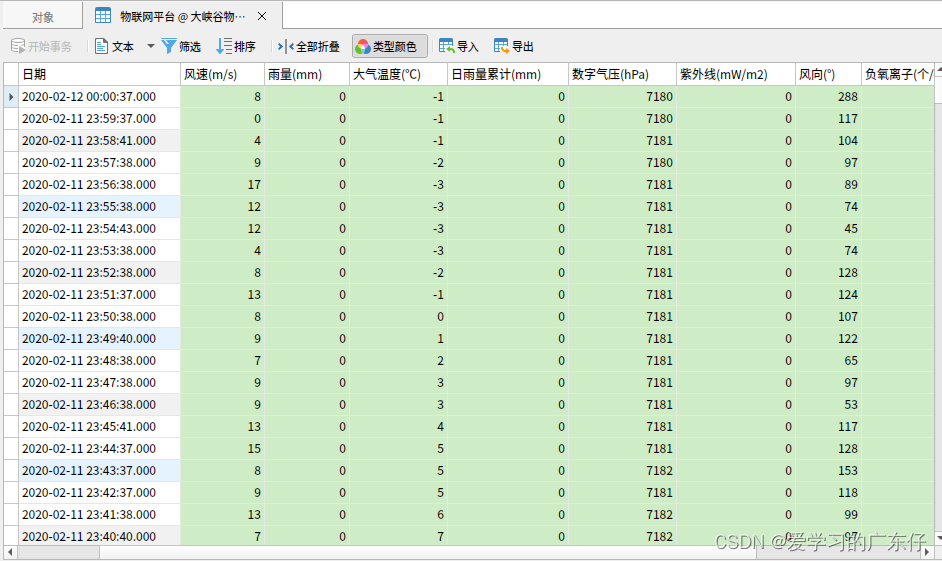Click the horizontal scrollbar thumb
Screen dimensions: 942x561
coord(58,552)
